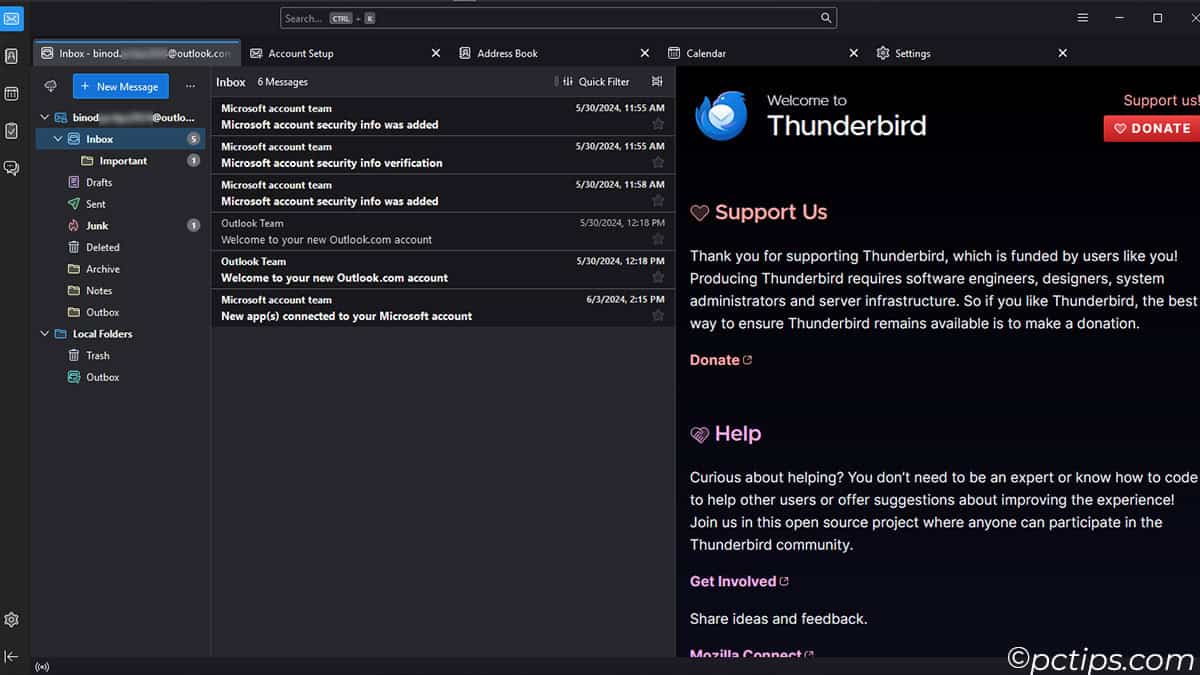The height and width of the screenshot is (675, 1200).
Task: Select the Mail space icon at top left
Action: pyautogui.click(x=12, y=18)
